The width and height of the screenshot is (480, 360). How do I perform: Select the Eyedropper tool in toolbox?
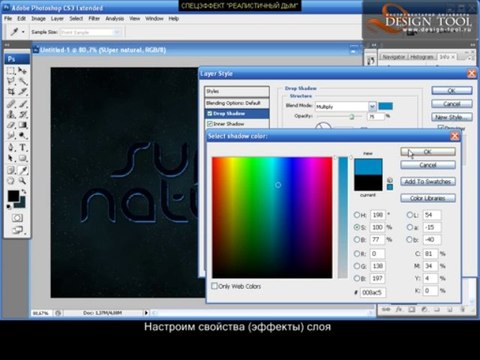point(23,170)
